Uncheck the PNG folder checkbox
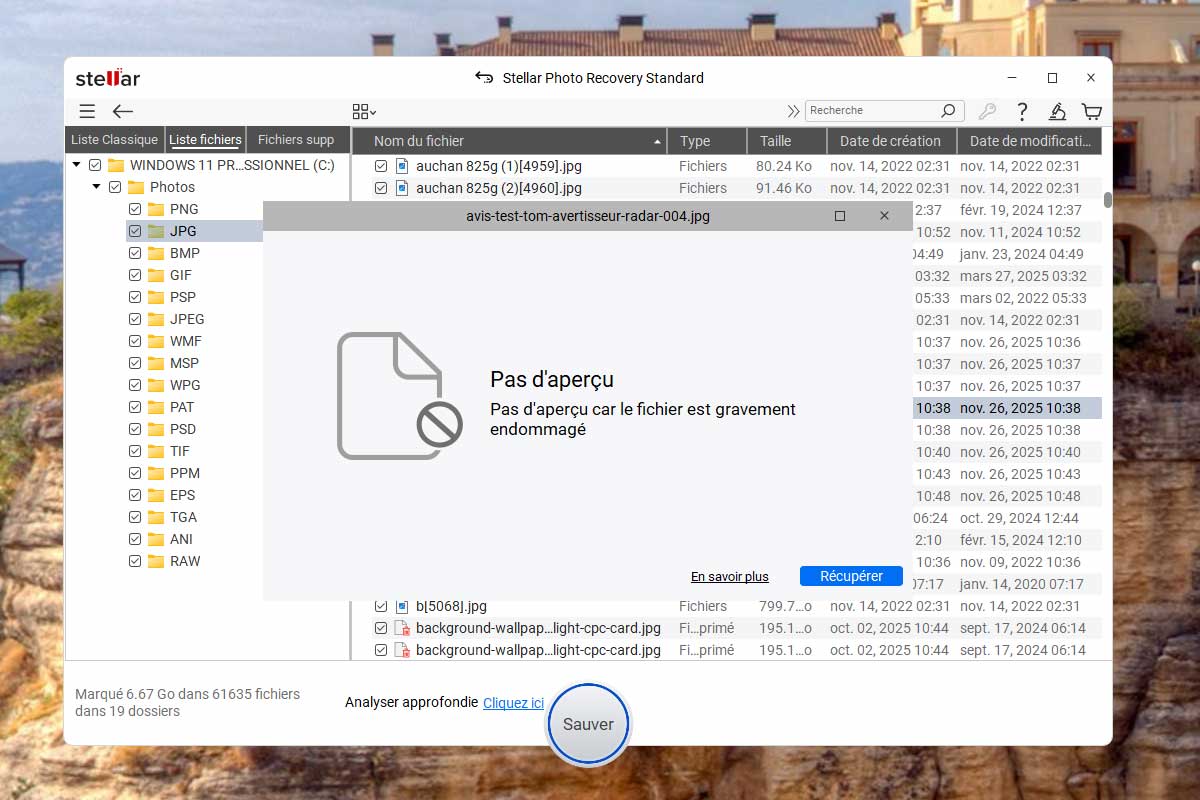 click(x=135, y=209)
